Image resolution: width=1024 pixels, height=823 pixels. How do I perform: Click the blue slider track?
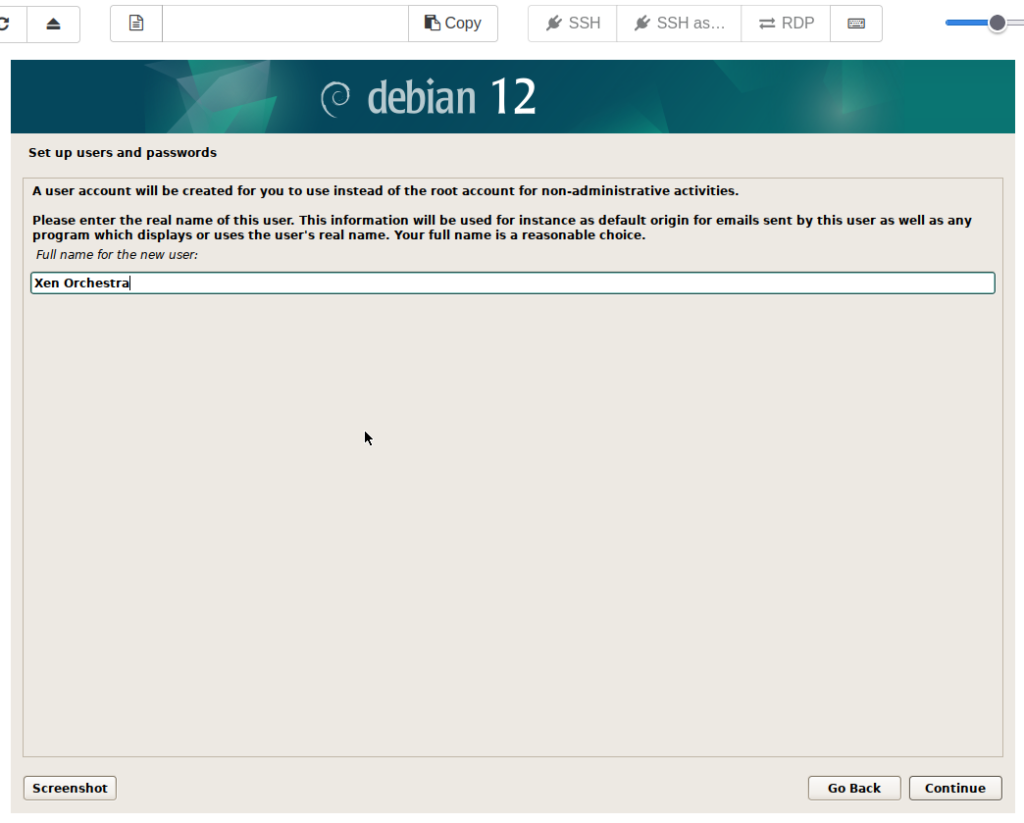click(x=965, y=23)
